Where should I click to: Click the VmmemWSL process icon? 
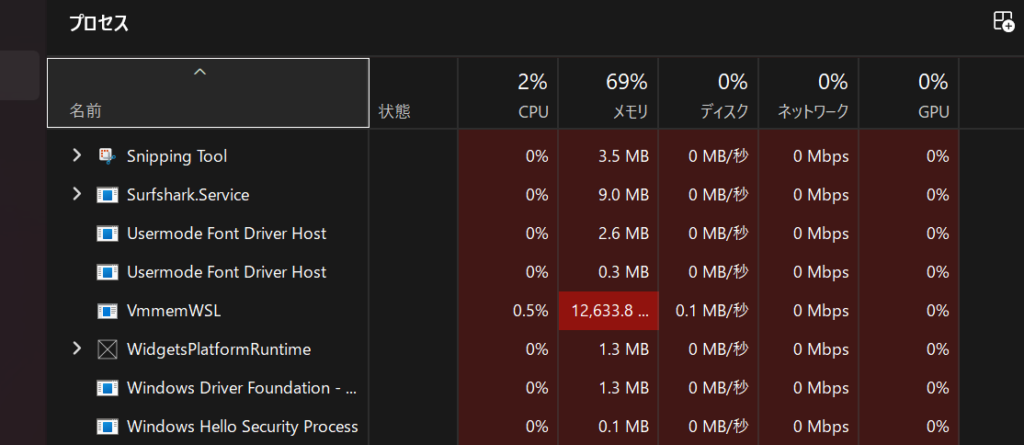(x=107, y=311)
